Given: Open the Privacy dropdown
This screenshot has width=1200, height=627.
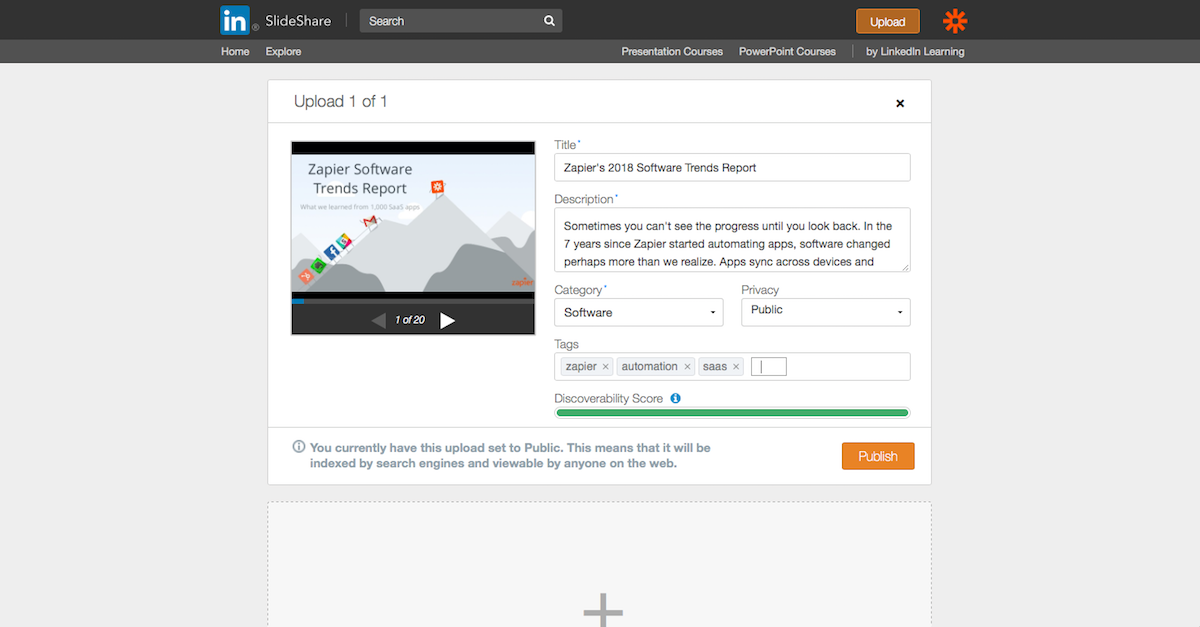Looking at the screenshot, I should (x=826, y=312).
